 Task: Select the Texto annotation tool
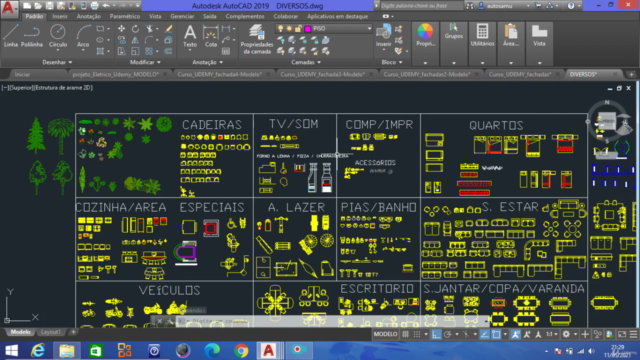(x=190, y=36)
